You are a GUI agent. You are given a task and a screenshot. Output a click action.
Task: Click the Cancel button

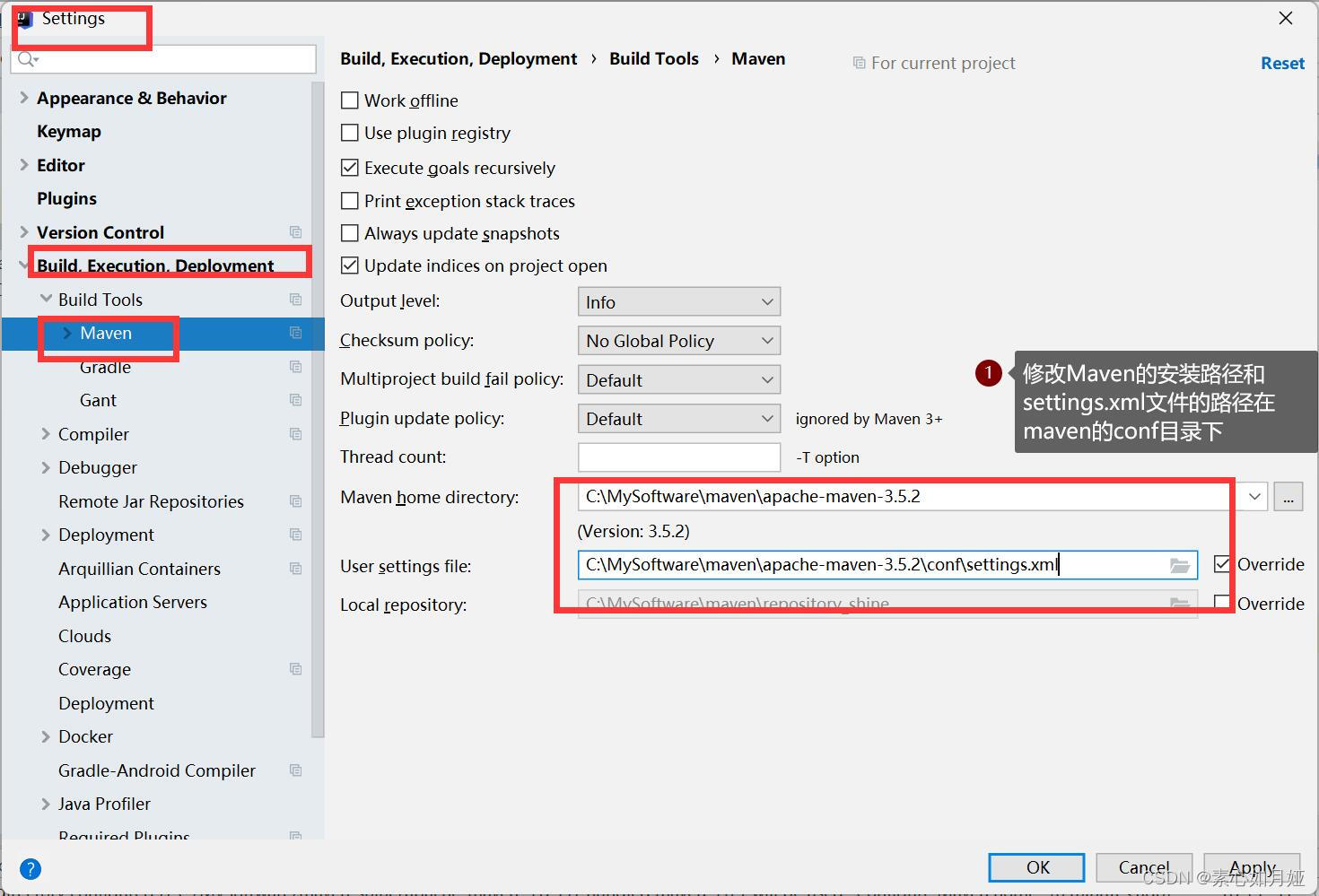coord(1144,867)
